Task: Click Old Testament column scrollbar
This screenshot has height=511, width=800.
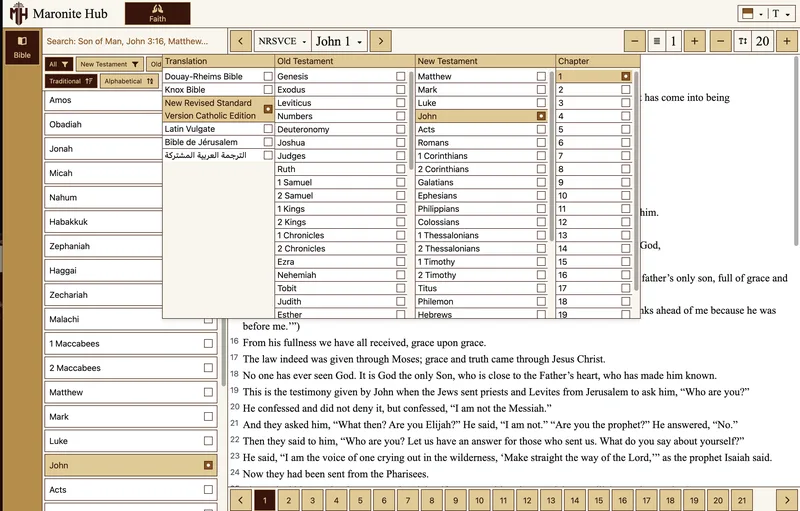Action: click(x=411, y=120)
